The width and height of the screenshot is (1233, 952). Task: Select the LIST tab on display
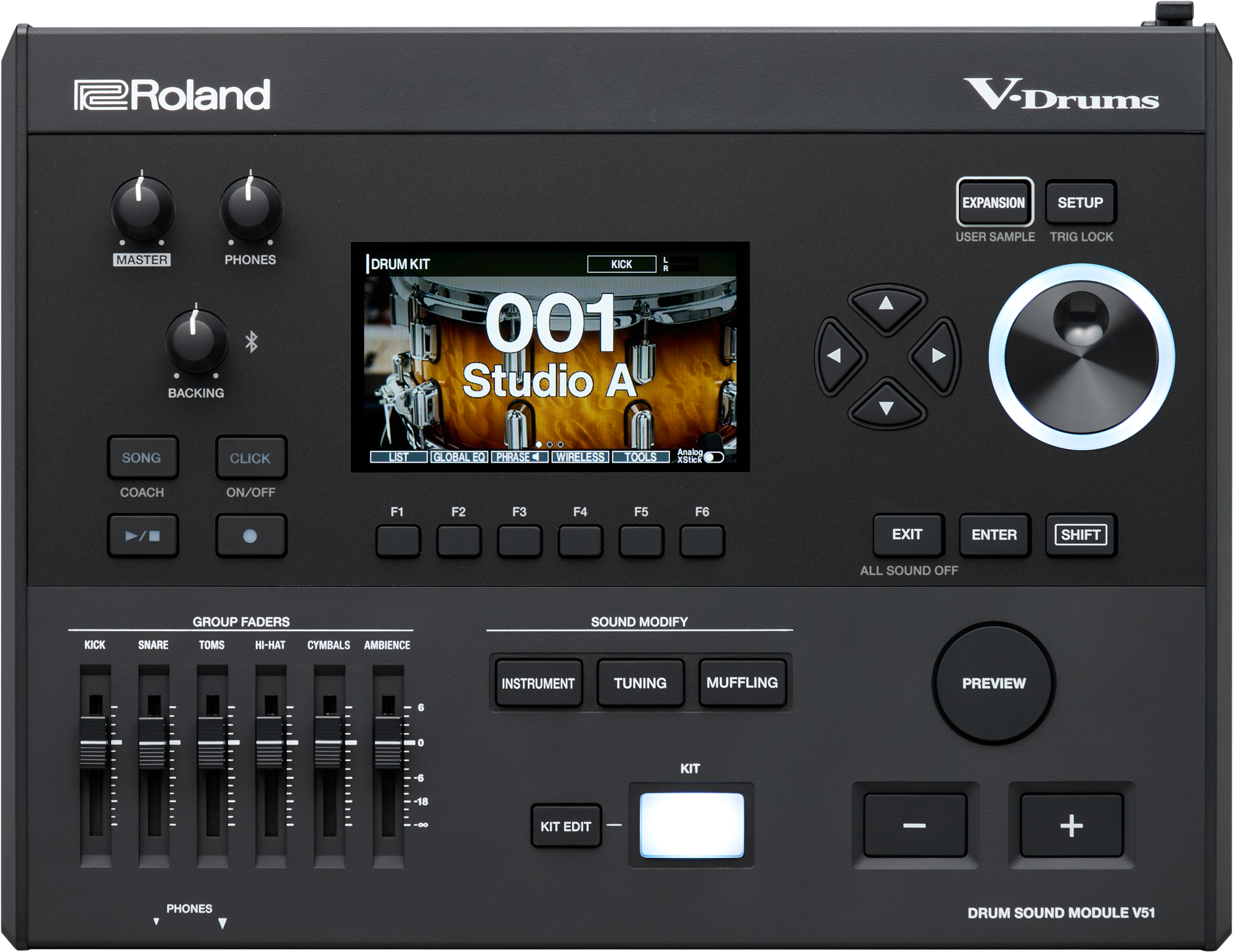[x=398, y=457]
